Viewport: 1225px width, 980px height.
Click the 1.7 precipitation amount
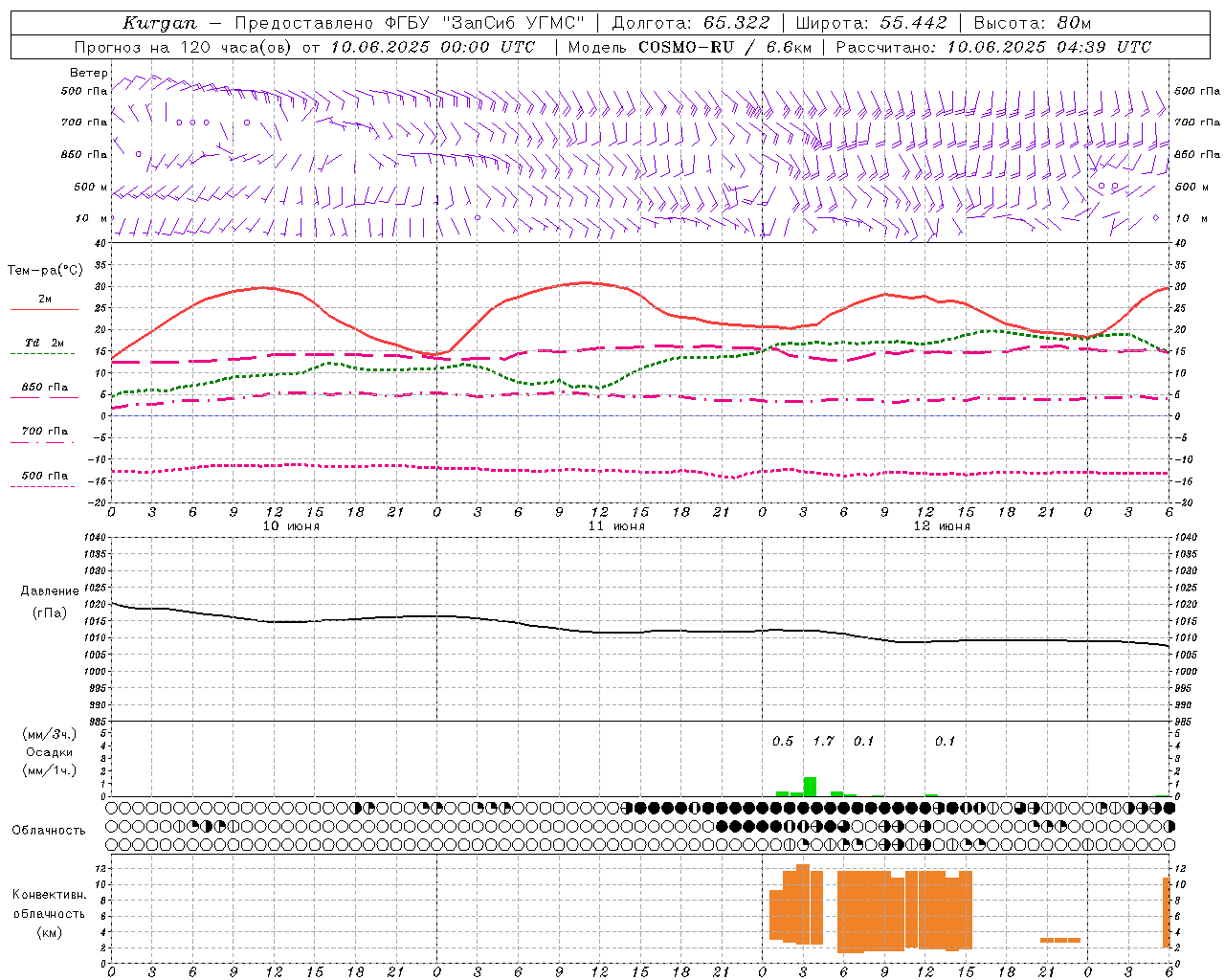point(823,741)
